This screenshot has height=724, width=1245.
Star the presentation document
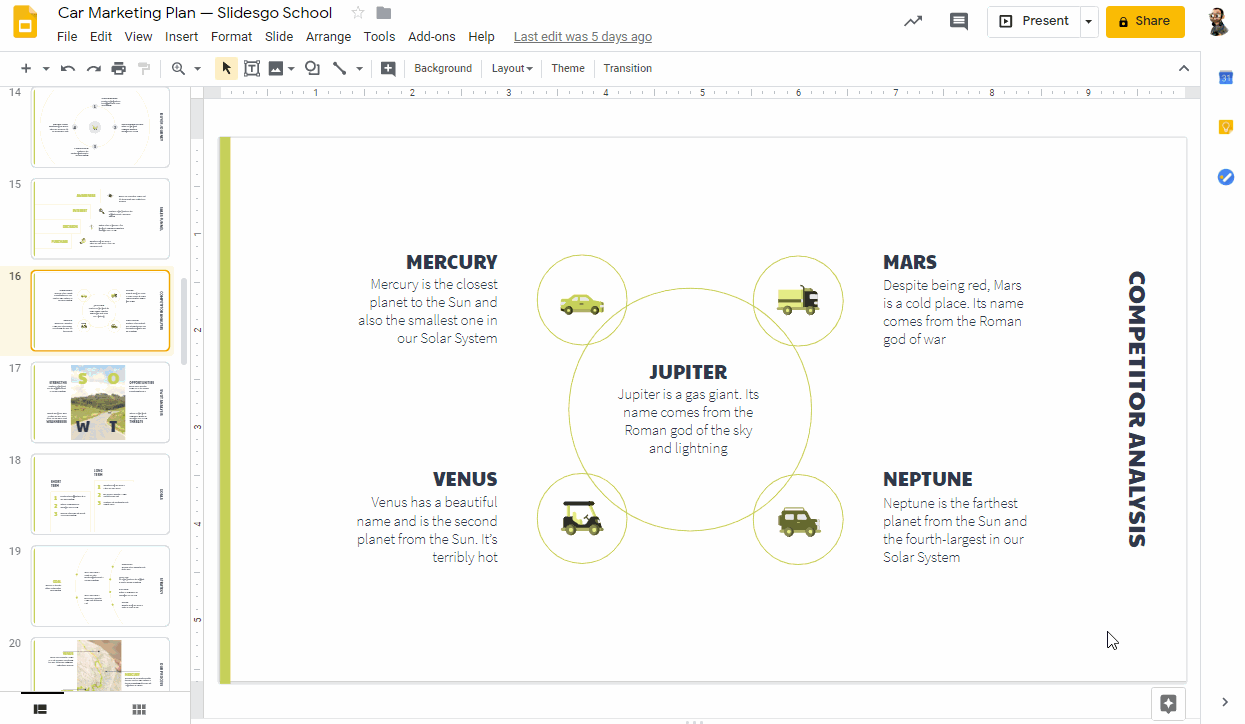356,13
